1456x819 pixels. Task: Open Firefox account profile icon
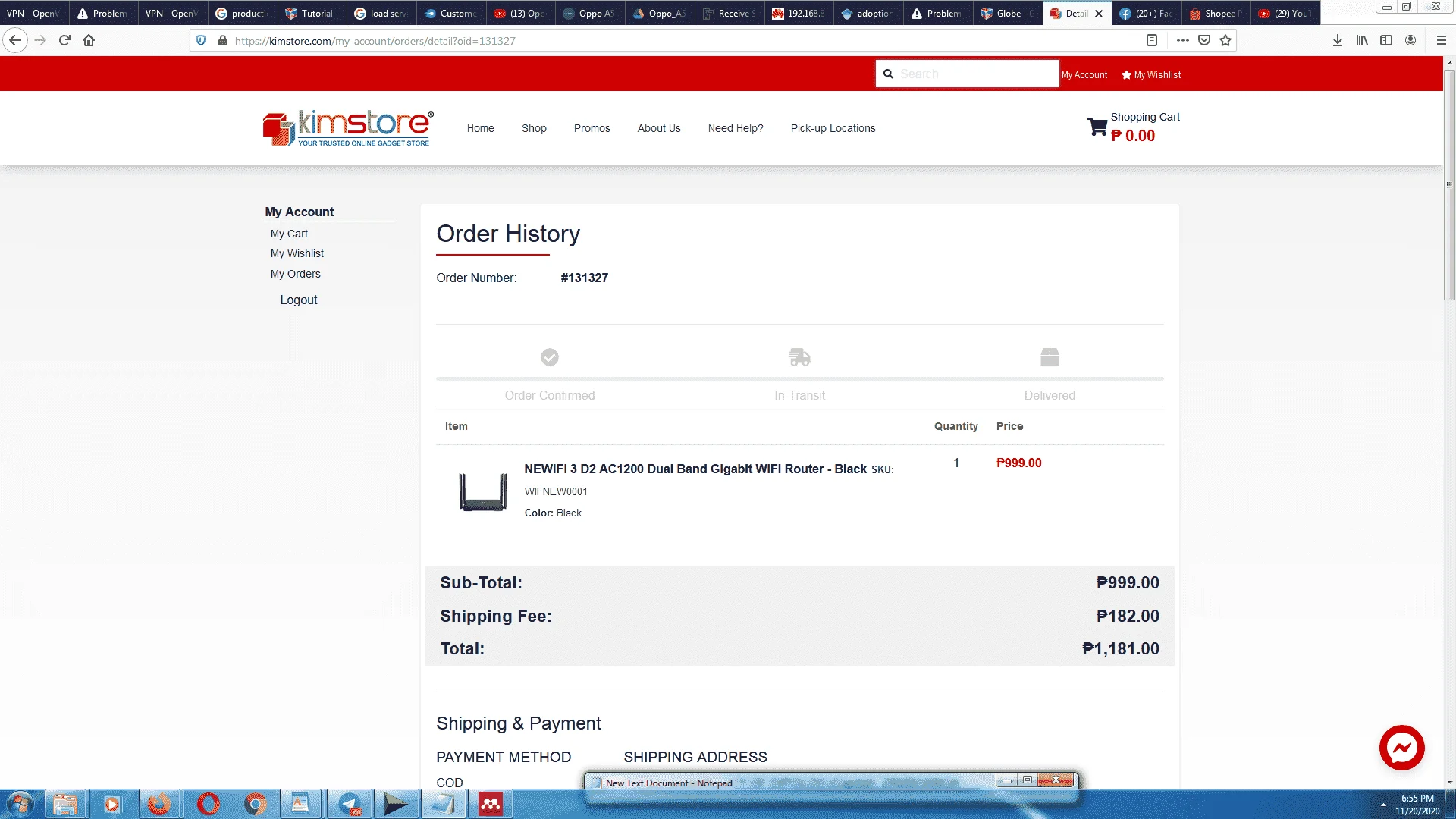click(1410, 40)
